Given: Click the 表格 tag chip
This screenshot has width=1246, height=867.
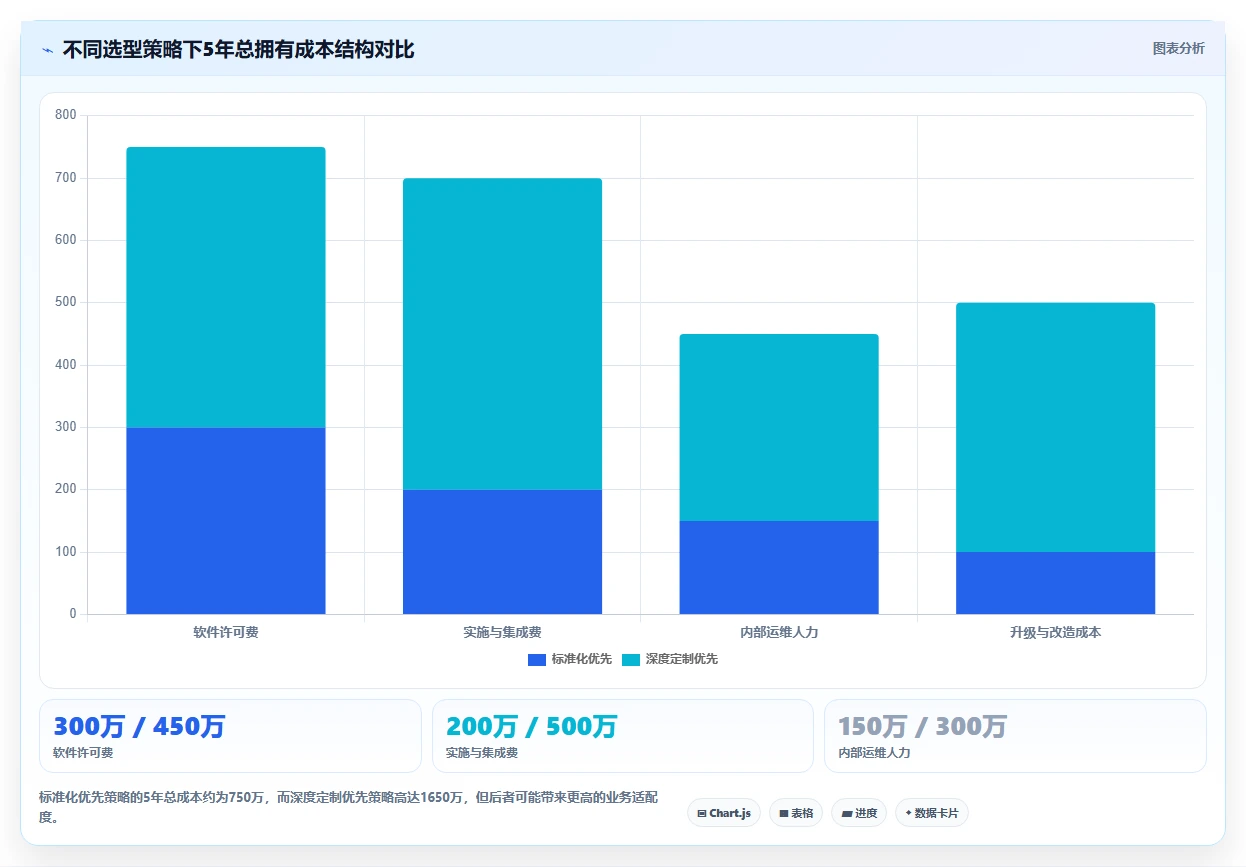Looking at the screenshot, I should click(x=796, y=813).
